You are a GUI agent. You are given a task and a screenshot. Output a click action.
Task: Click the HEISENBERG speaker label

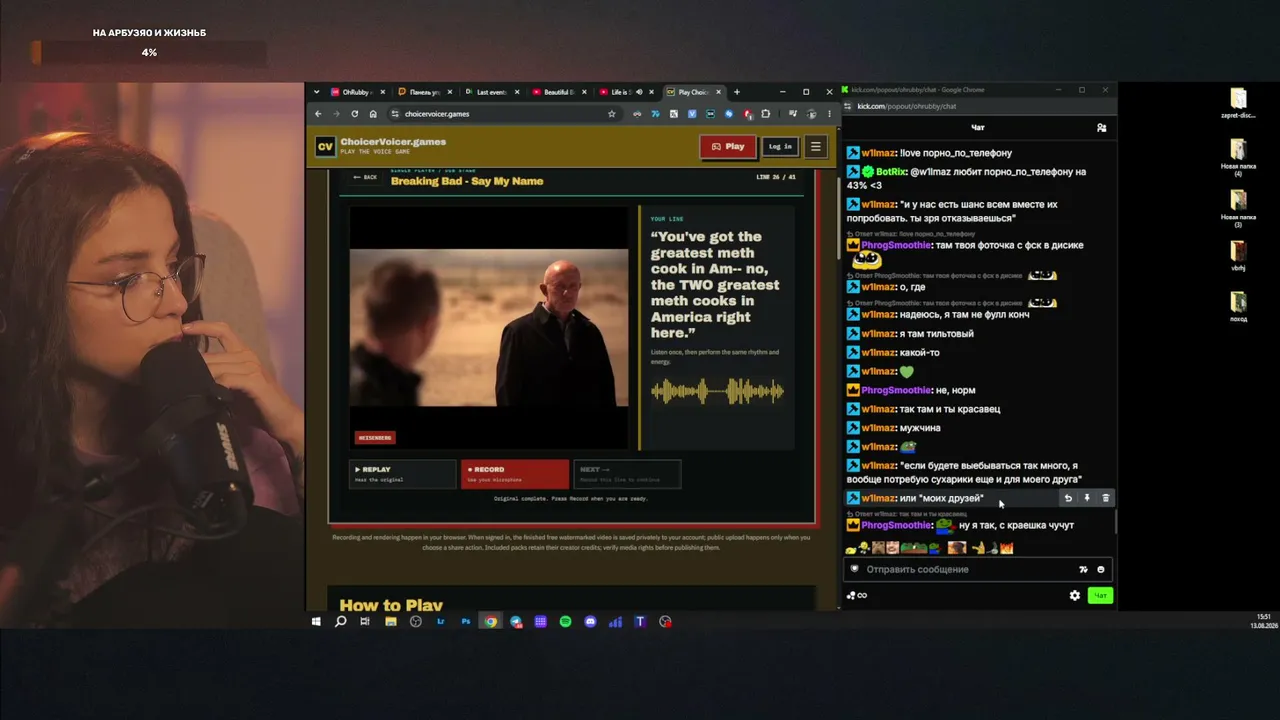375,437
